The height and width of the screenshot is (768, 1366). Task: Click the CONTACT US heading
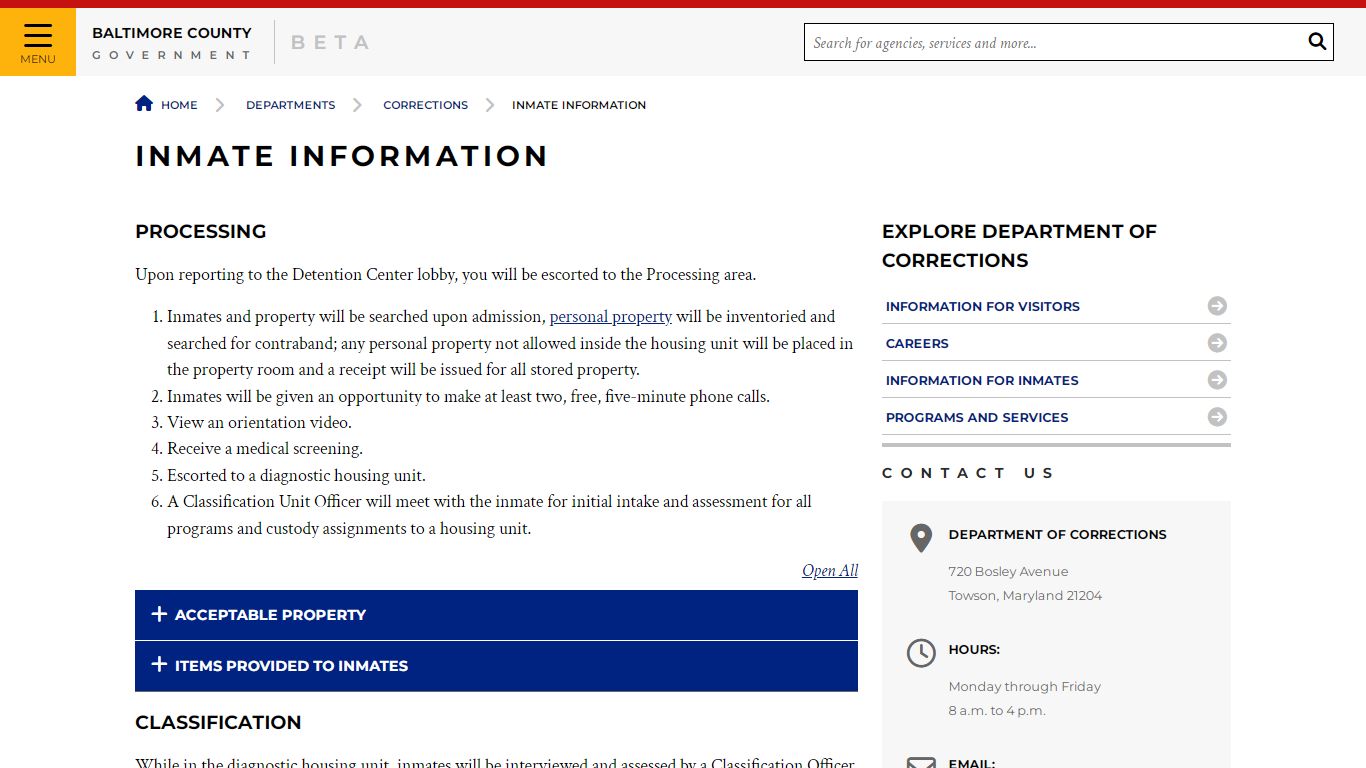click(968, 473)
